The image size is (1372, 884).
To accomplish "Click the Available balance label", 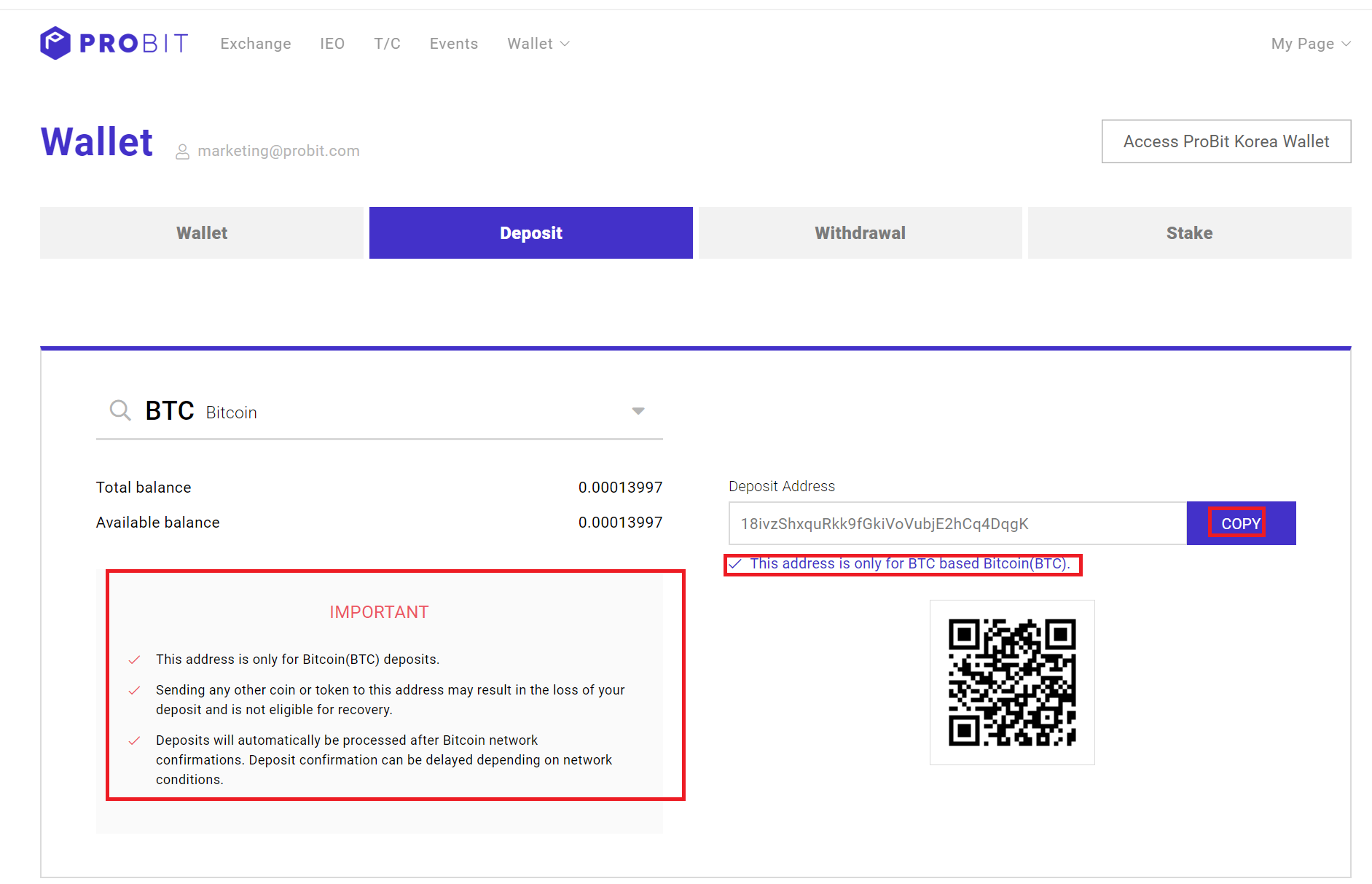I will 158,523.
